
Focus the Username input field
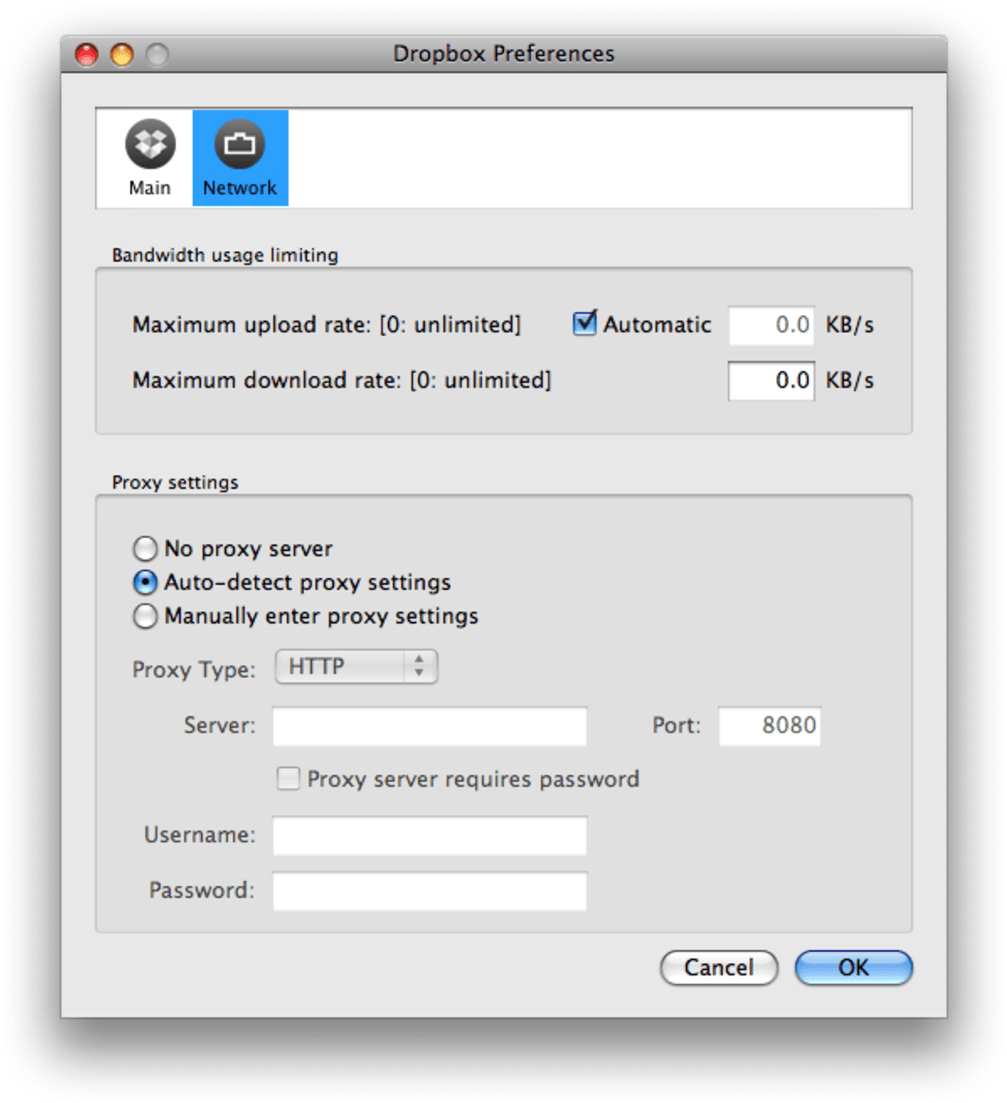(428, 835)
